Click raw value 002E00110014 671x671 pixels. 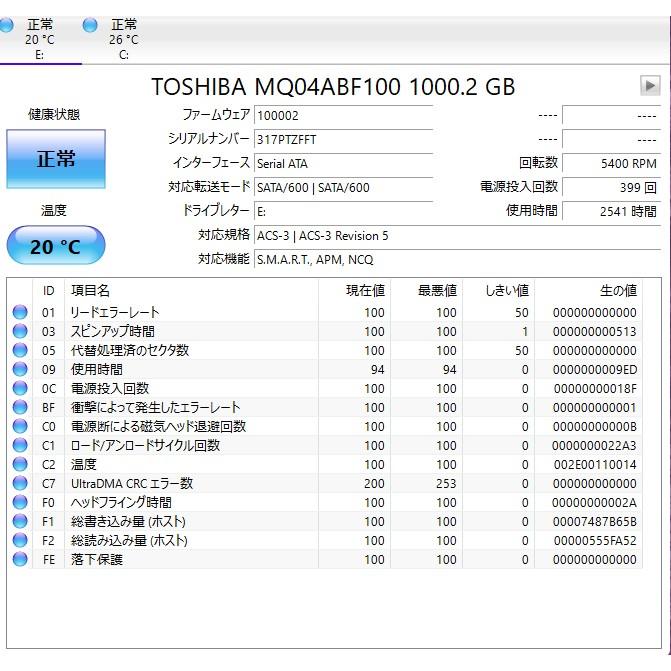(595, 464)
